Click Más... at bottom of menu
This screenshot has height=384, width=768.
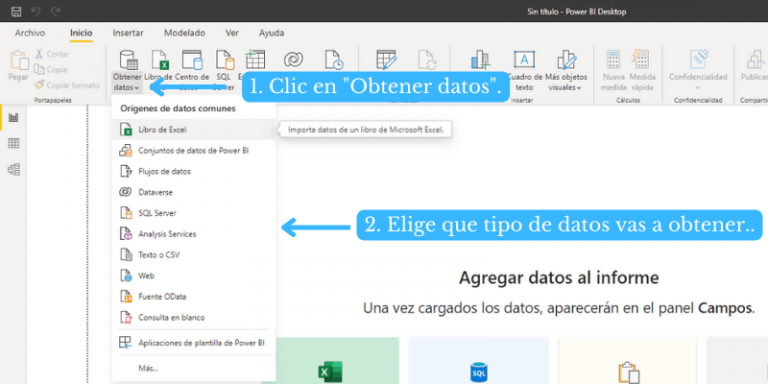pyautogui.click(x=194, y=368)
